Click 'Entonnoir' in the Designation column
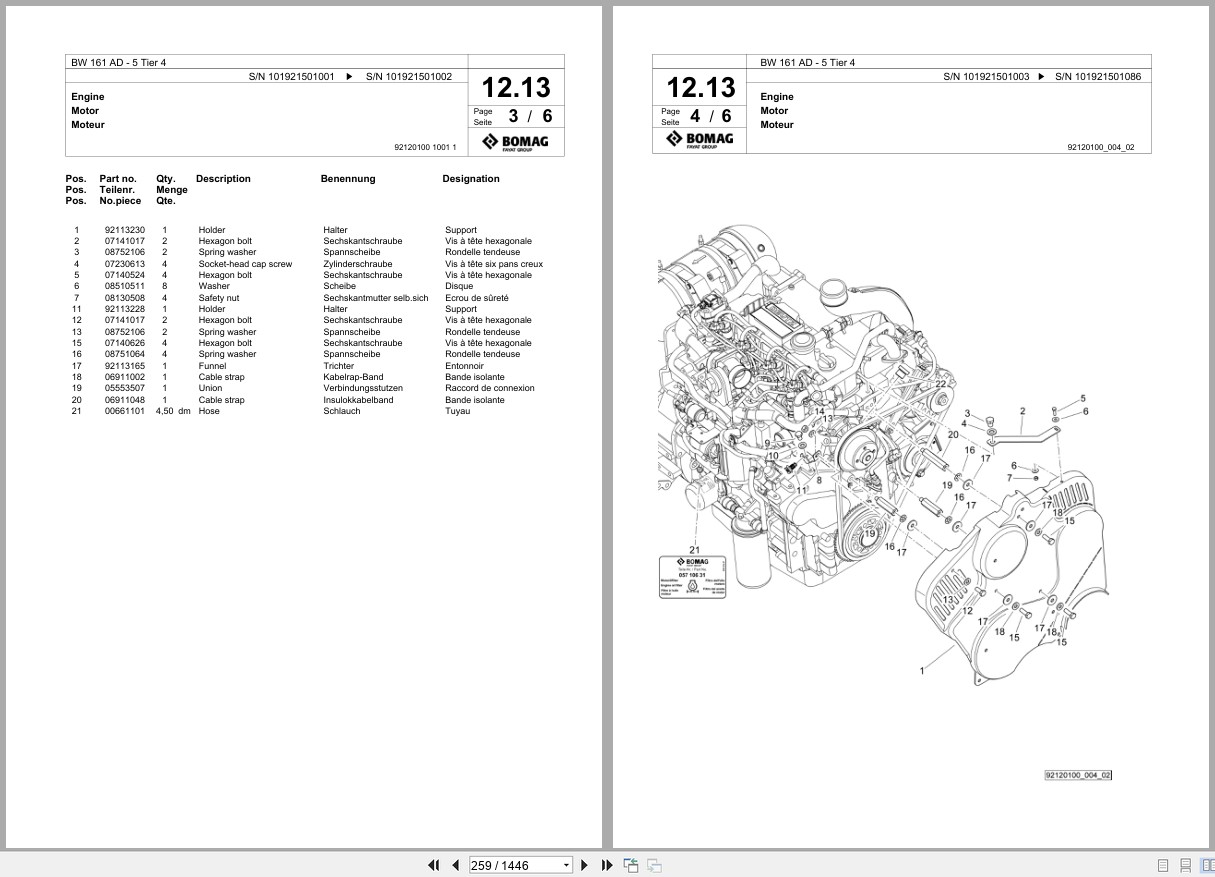 coord(465,366)
